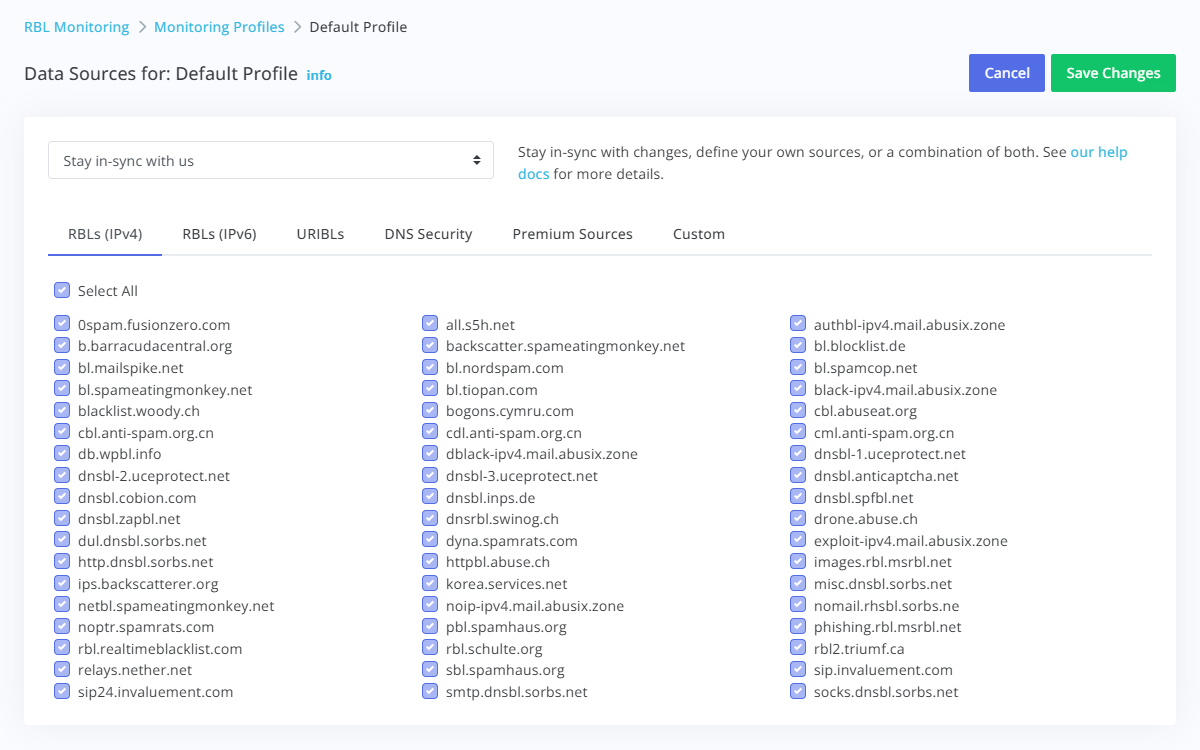The width and height of the screenshot is (1200, 750).
Task: Uncheck the bogons.cymru.com source
Action: 430,410
